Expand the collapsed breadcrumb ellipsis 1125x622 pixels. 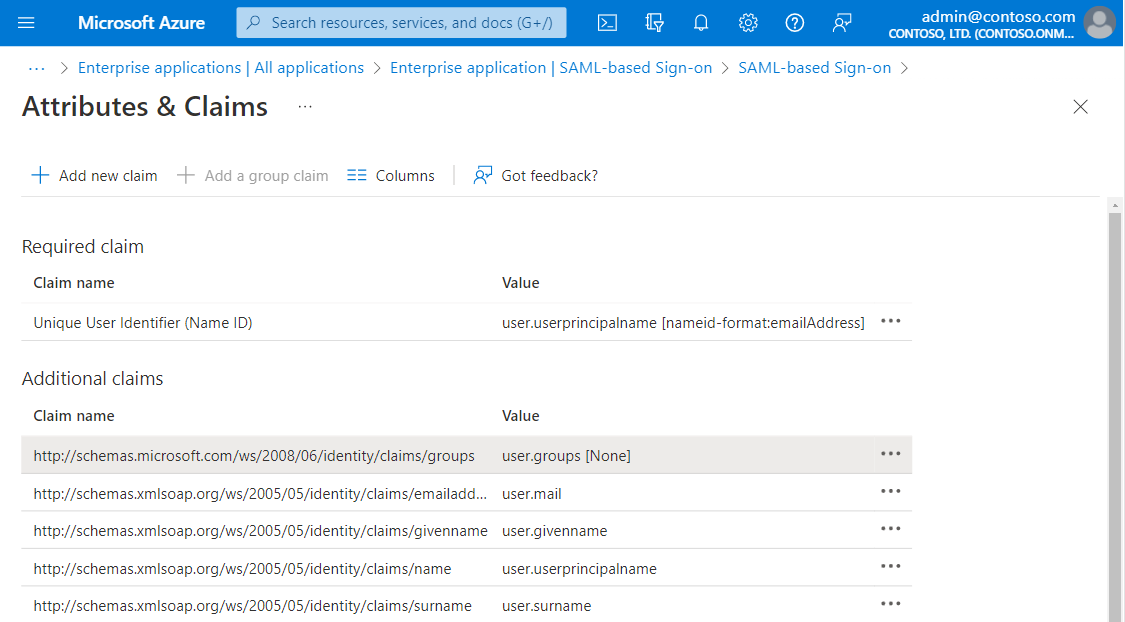pos(36,67)
